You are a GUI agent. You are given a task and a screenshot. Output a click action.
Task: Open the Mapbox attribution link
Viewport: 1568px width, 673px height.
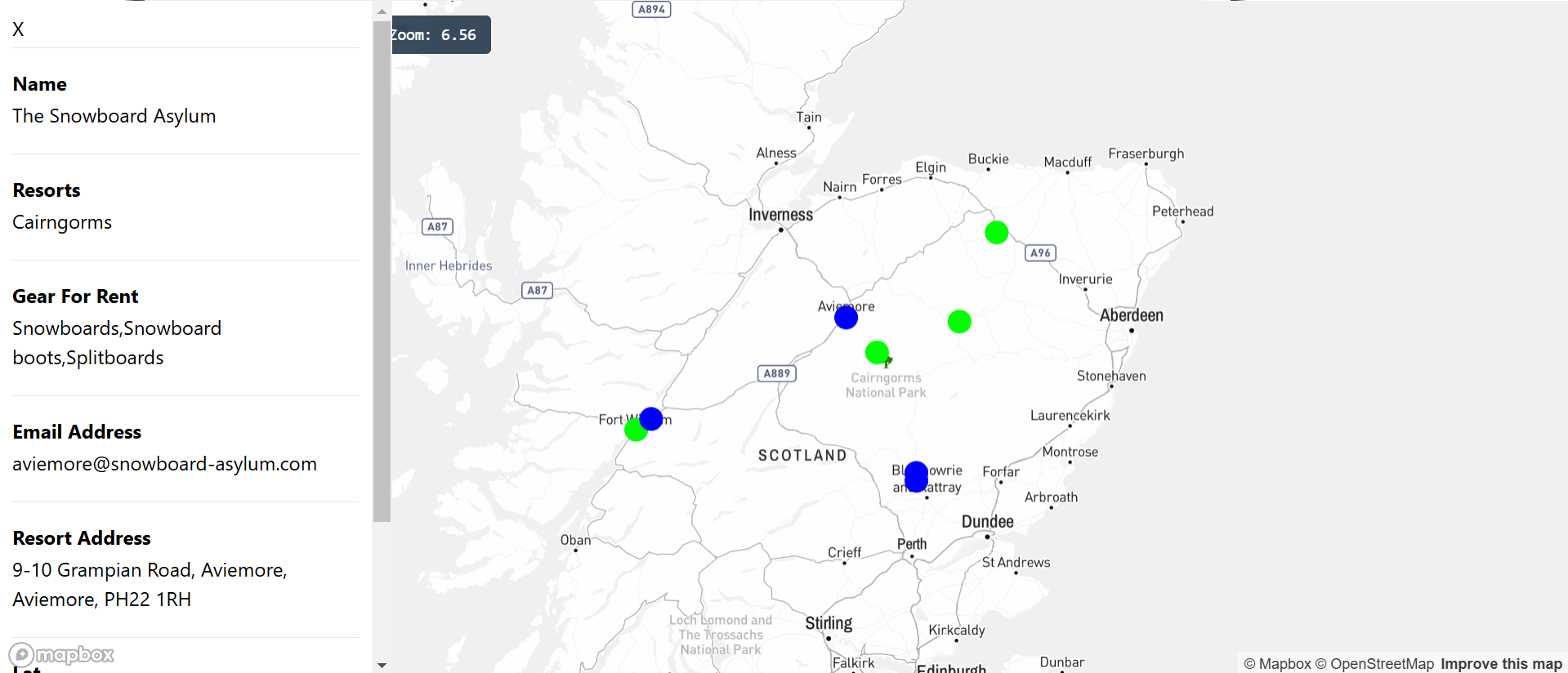pyautogui.click(x=1277, y=664)
